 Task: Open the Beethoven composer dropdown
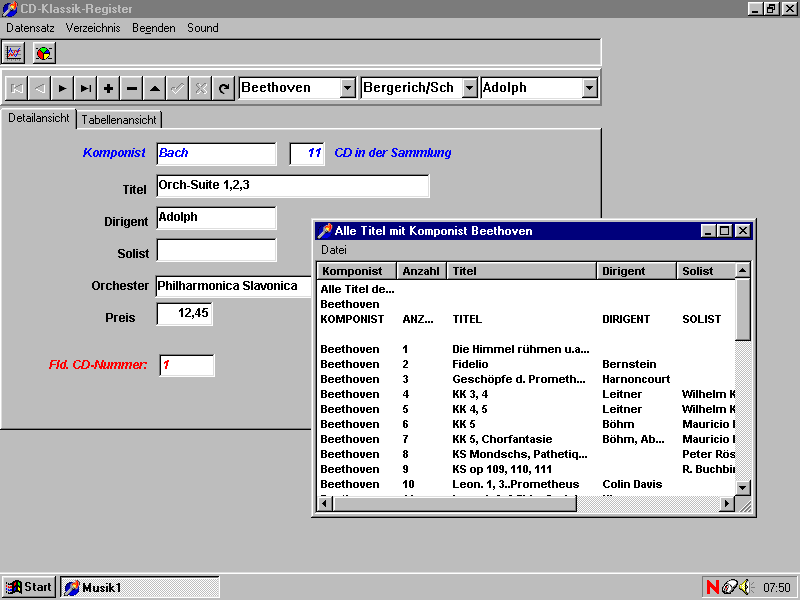click(347, 88)
